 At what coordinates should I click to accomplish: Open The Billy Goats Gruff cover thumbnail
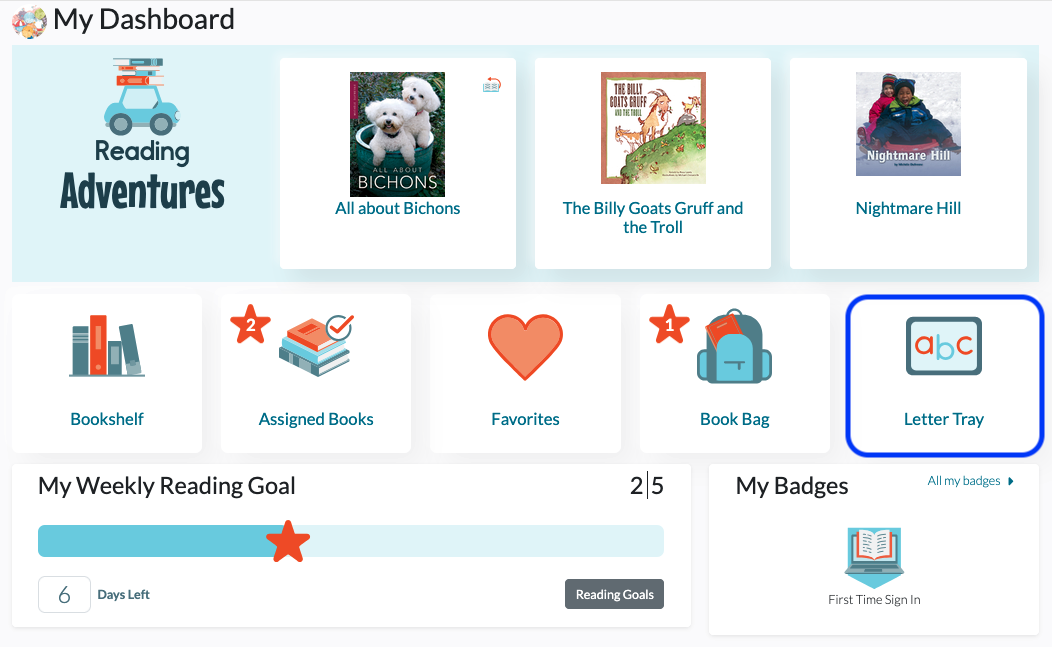point(653,128)
